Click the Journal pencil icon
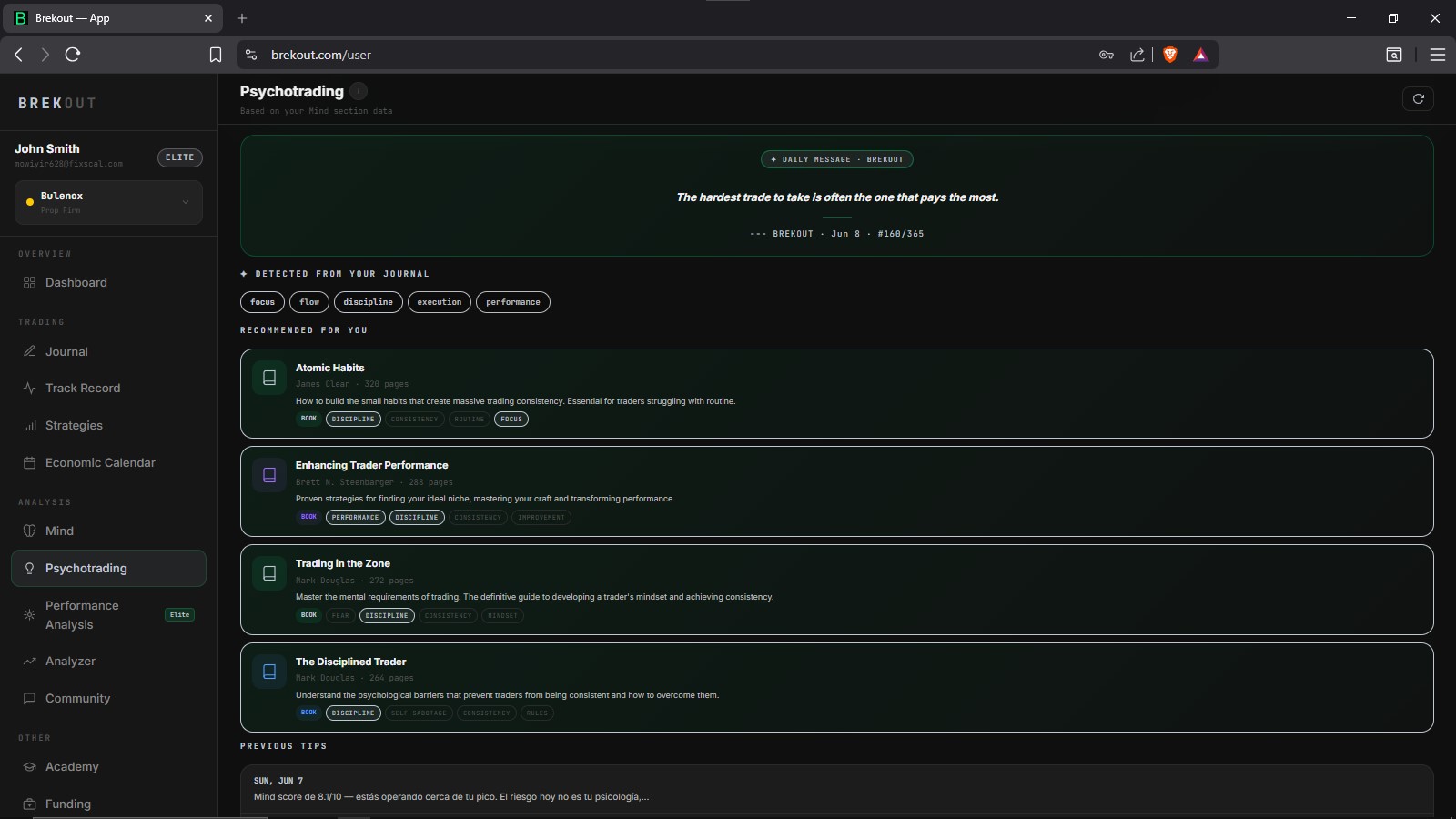1456x819 pixels. click(x=29, y=351)
